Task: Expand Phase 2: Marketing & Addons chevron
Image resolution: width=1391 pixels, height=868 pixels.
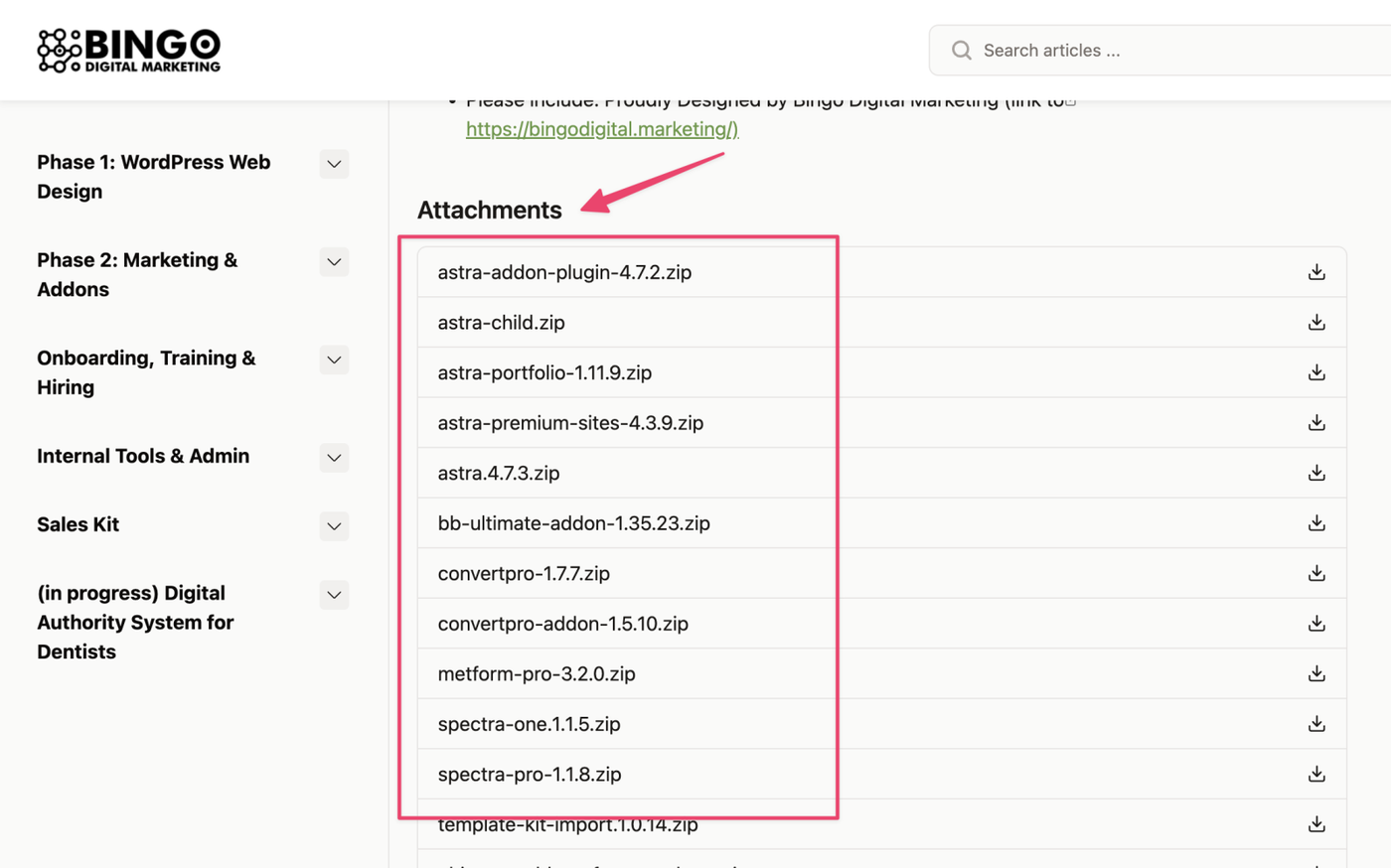Action: pos(334,262)
